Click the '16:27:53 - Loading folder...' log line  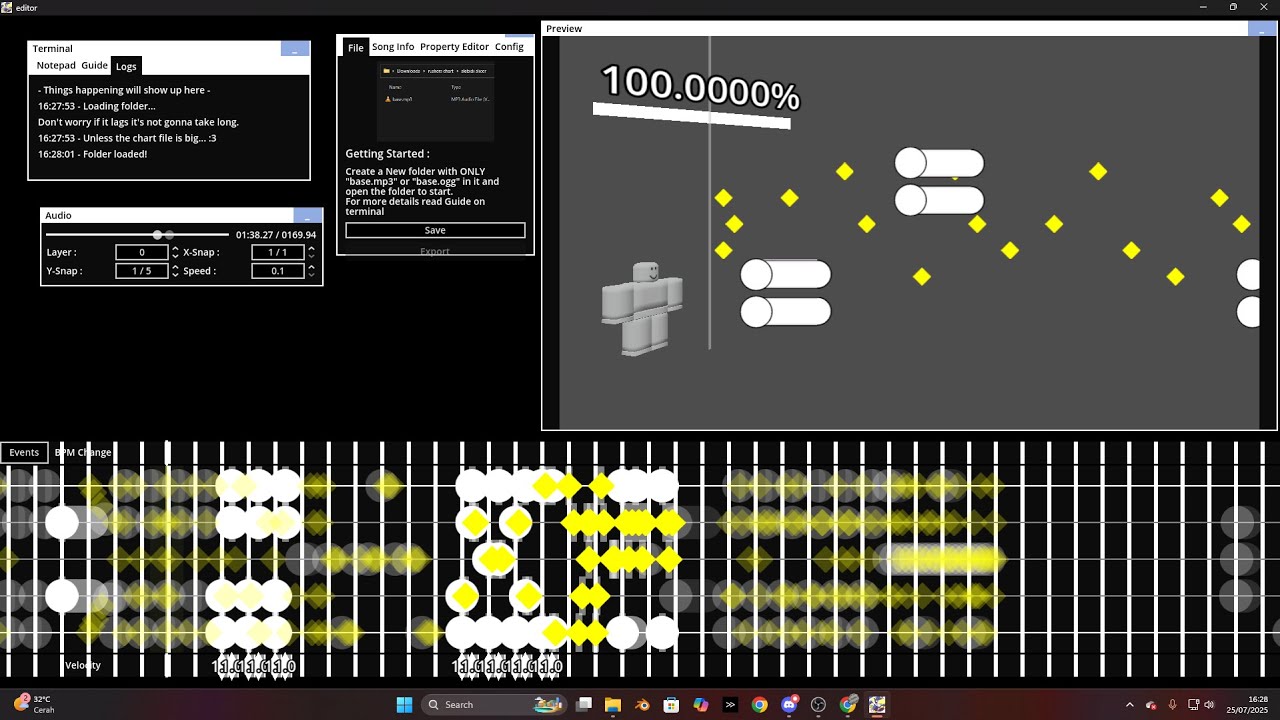(x=96, y=106)
